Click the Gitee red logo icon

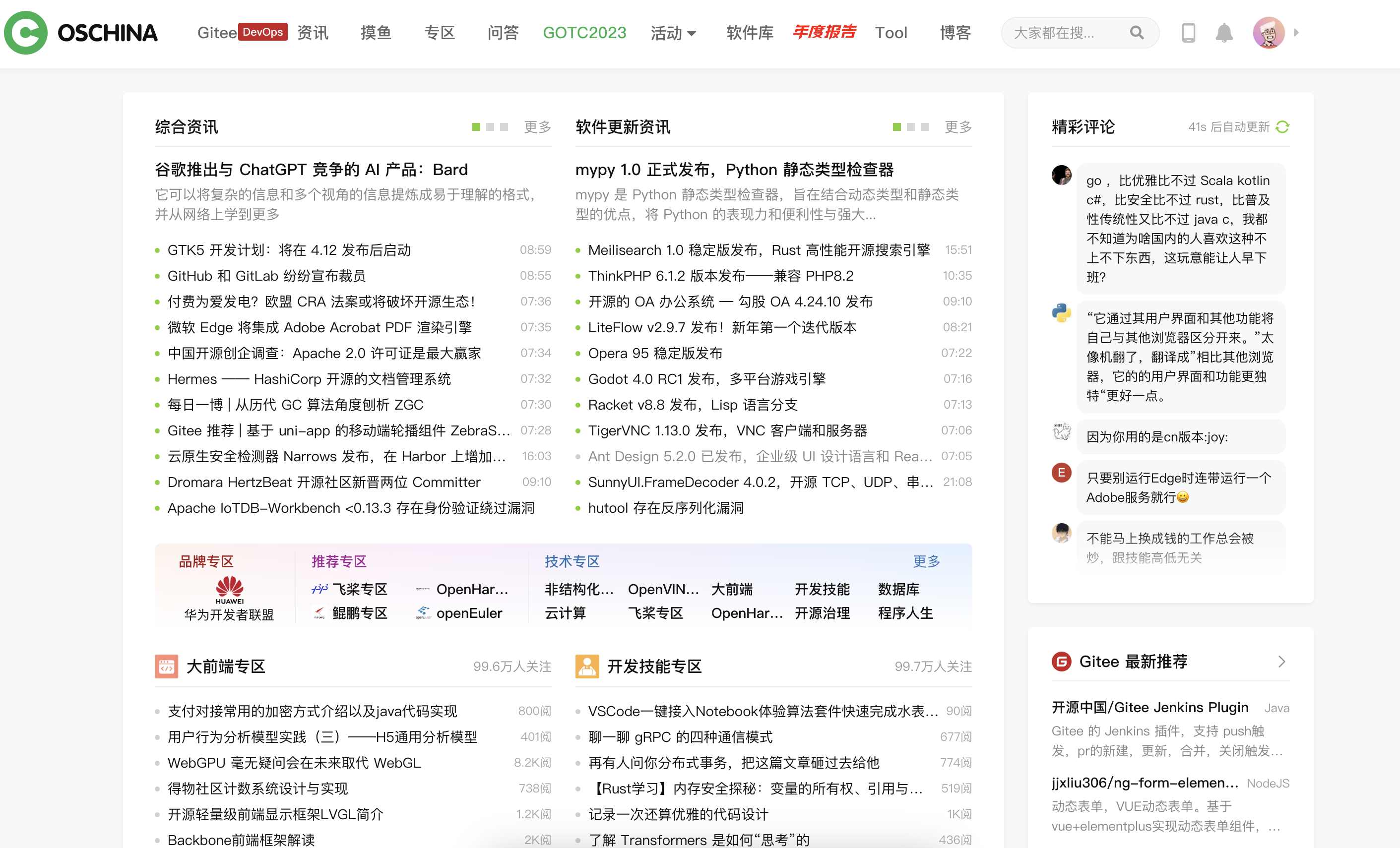pos(1061,661)
